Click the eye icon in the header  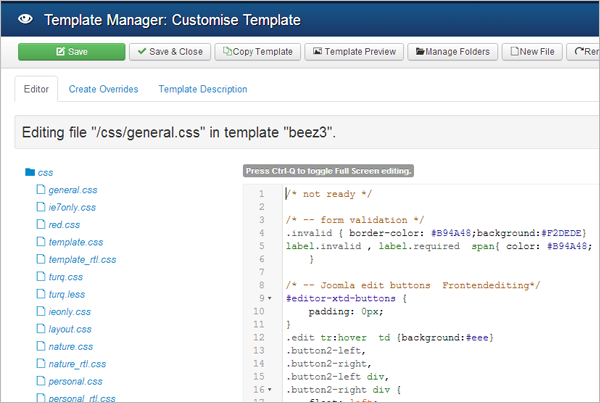pyautogui.click(x=24, y=18)
